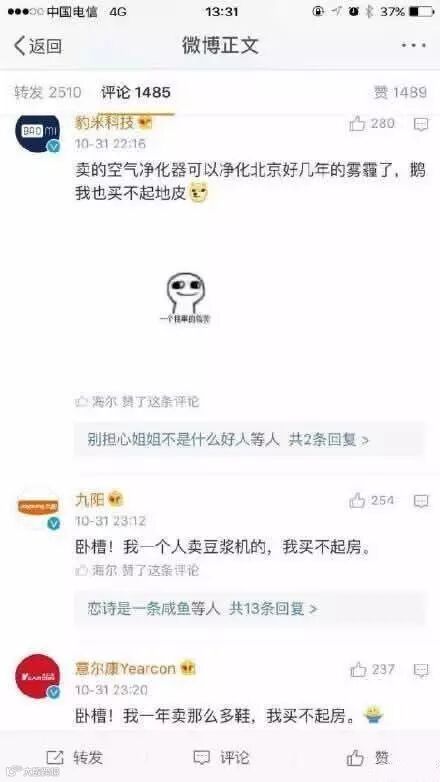The width and height of the screenshot is (440, 782).
Task: Tap the bottom 赞 like button
Action: [368, 758]
